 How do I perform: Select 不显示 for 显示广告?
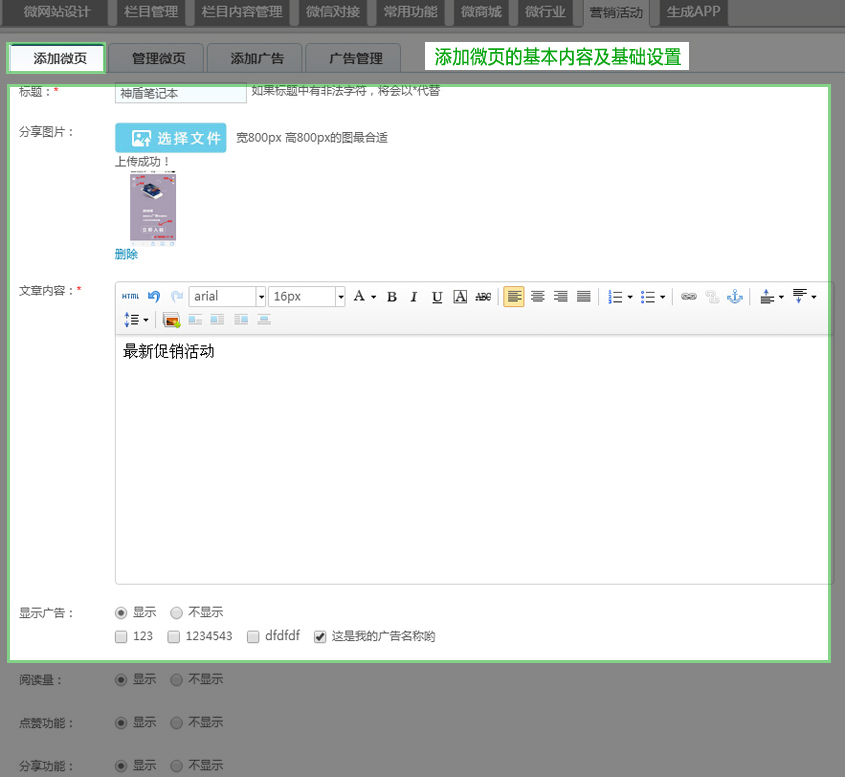176,613
